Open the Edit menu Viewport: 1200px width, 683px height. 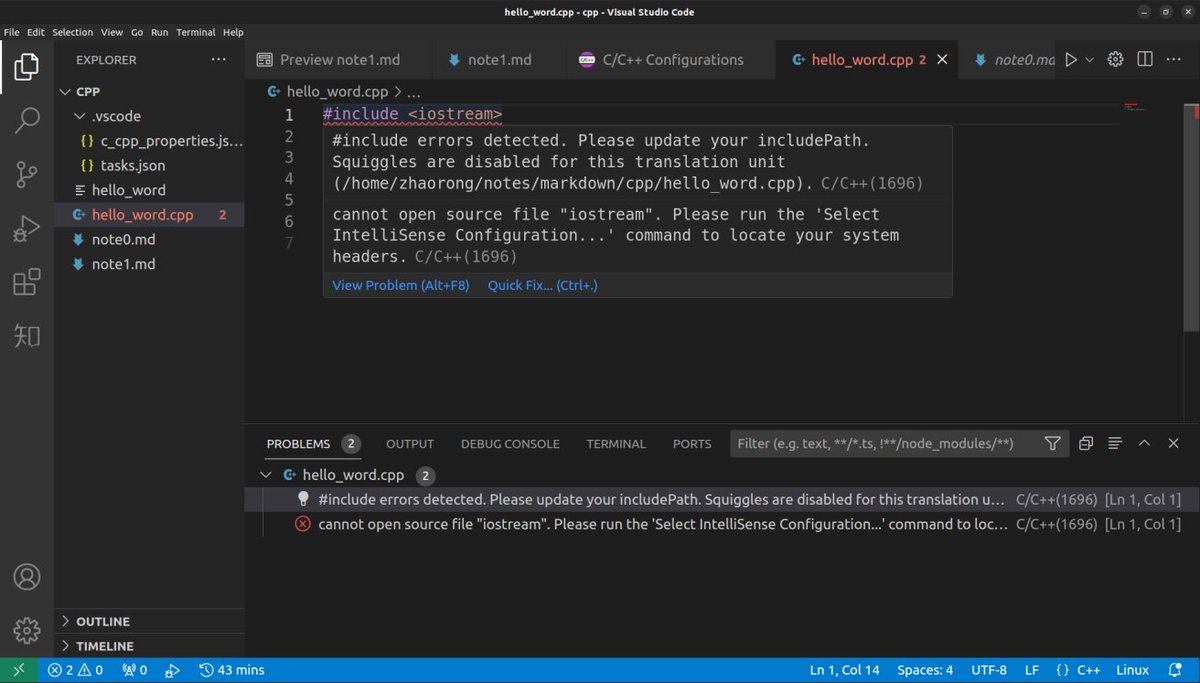[x=36, y=32]
